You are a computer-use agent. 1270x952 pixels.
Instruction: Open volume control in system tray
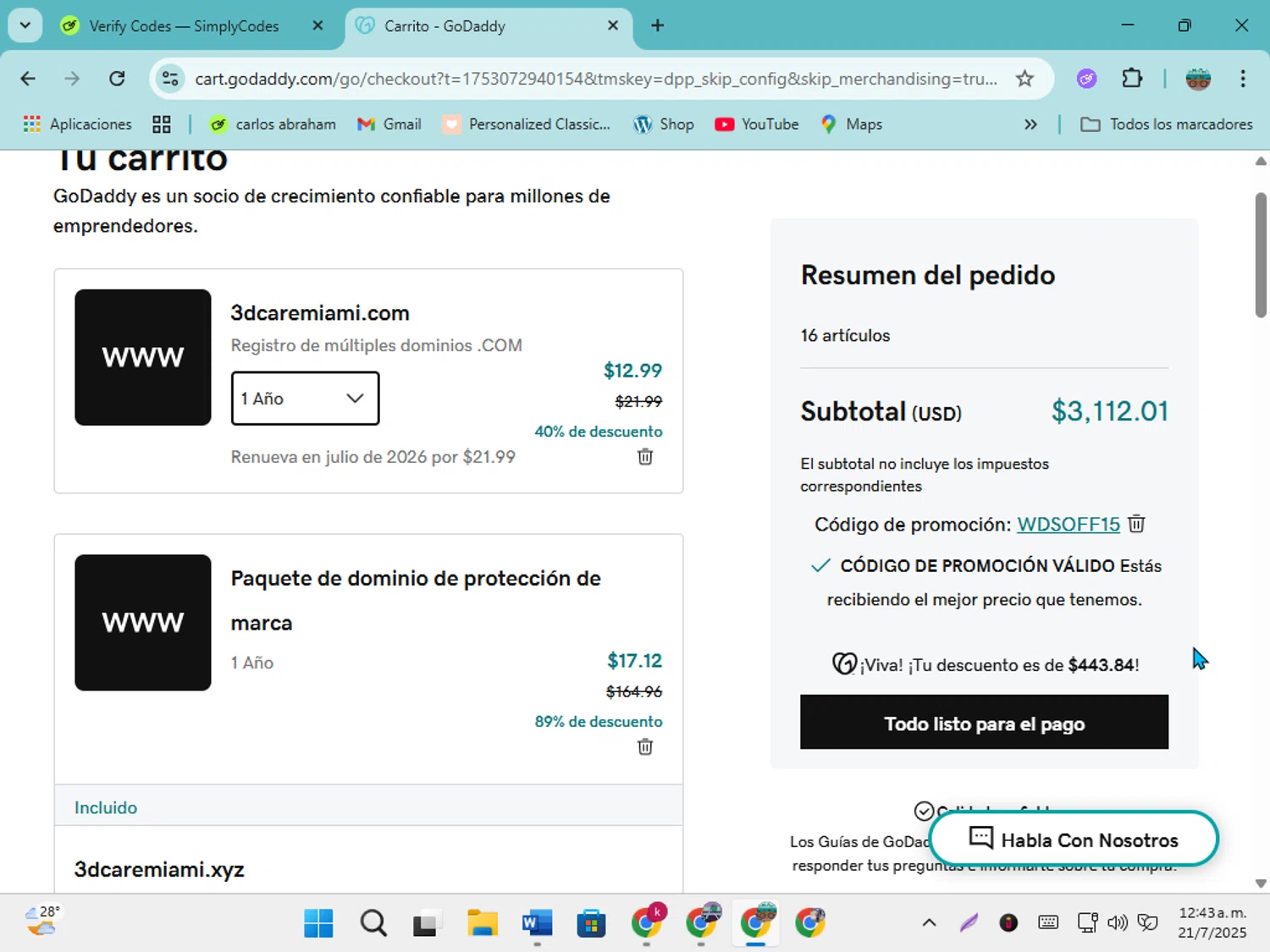pos(1118,922)
